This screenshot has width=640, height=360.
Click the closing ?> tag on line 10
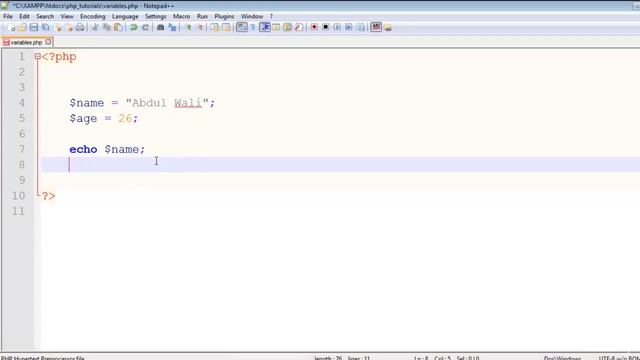pyautogui.click(x=48, y=196)
